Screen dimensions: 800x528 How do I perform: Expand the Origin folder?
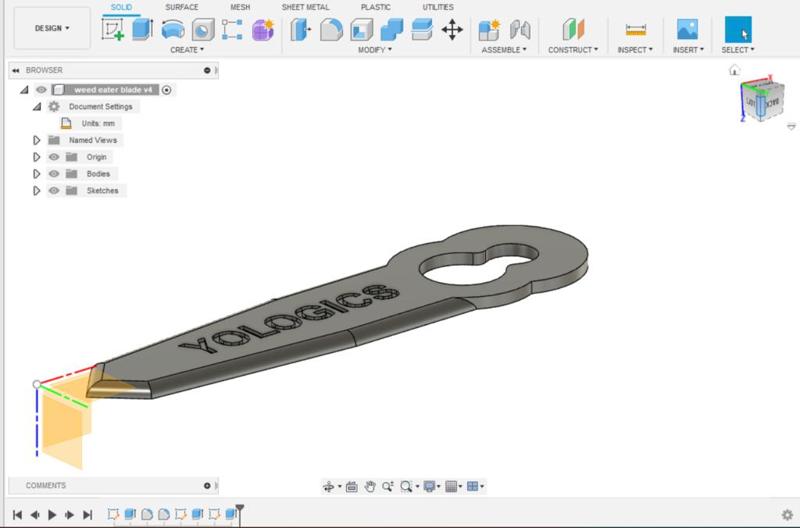point(36,157)
